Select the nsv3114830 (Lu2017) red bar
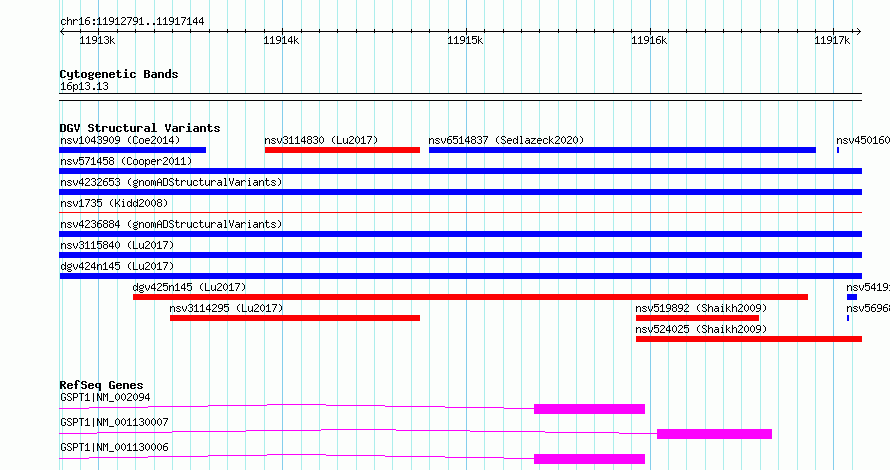The height and width of the screenshot is (470, 890). pos(342,150)
